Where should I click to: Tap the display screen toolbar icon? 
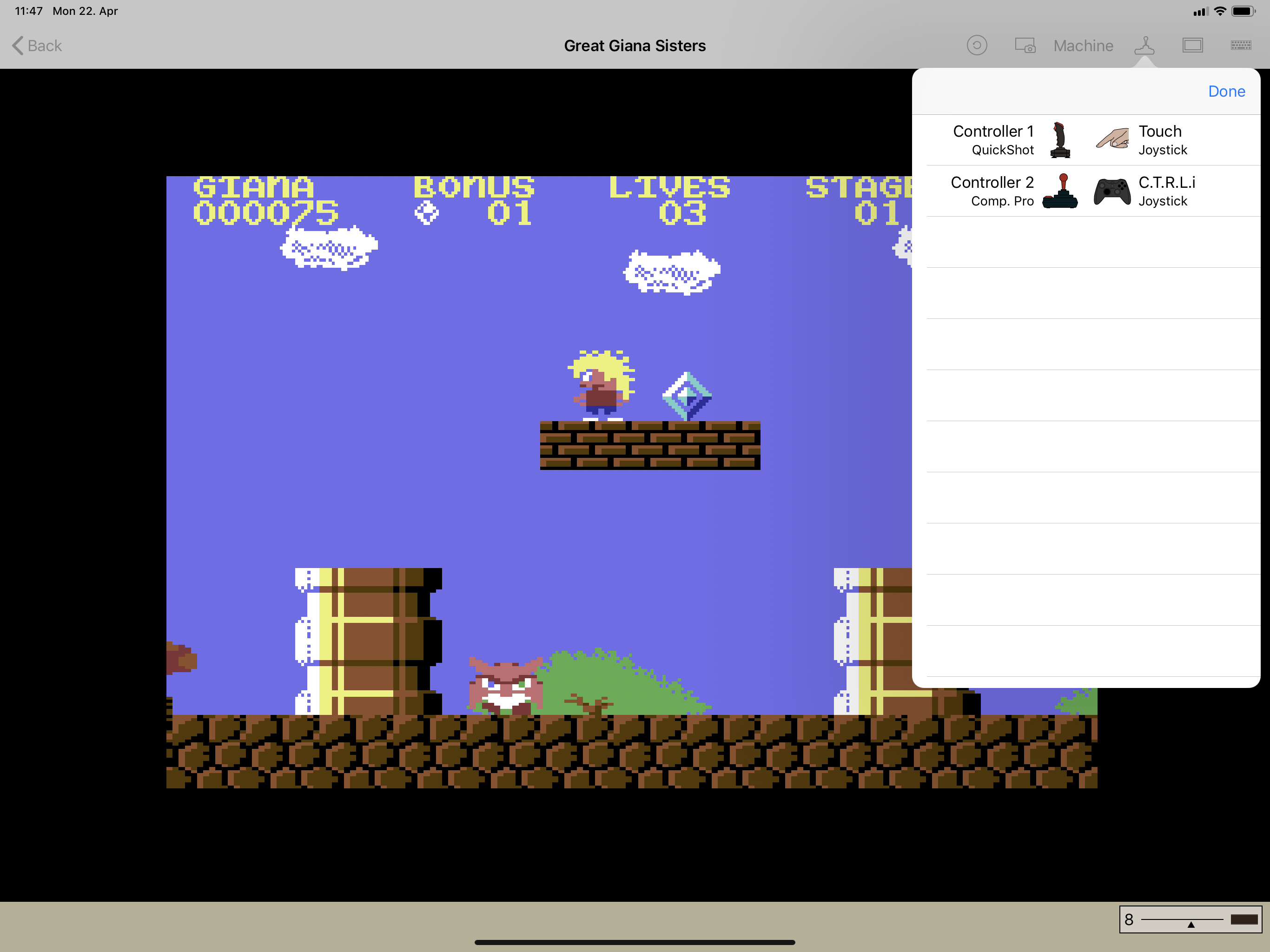[1192, 46]
